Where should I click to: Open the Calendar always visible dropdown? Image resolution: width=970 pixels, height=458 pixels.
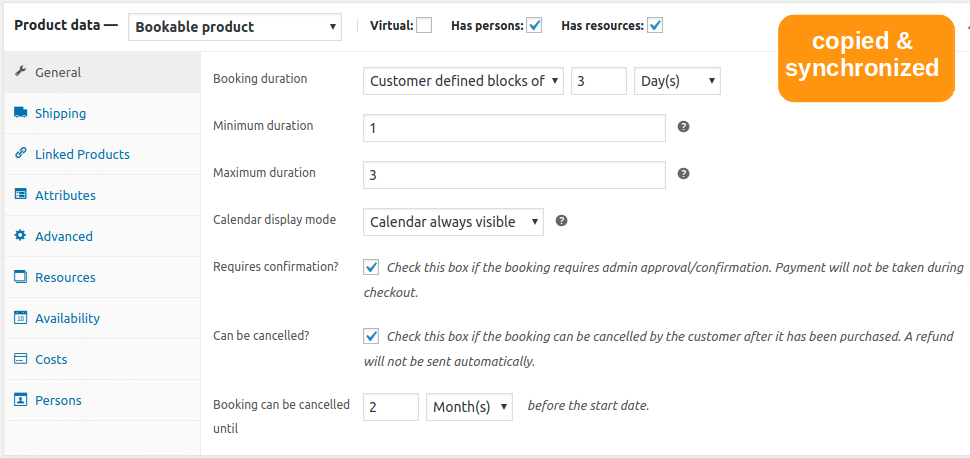point(453,222)
